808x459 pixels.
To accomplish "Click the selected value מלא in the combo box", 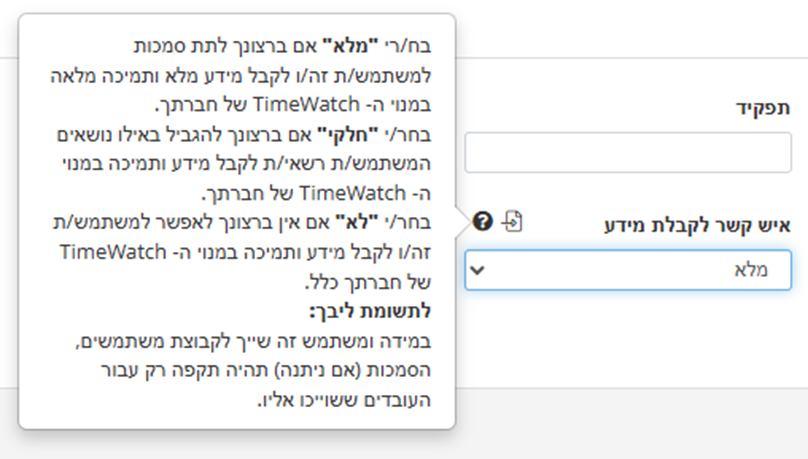I will coord(751,270).
